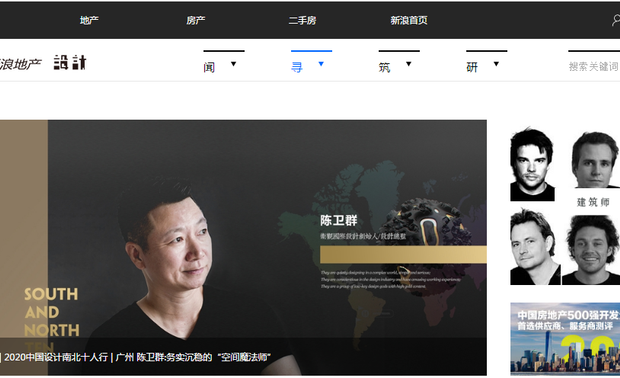The height and width of the screenshot is (378, 620).
Task: Click the 陈卫群 name on the banner
Action: point(339,220)
